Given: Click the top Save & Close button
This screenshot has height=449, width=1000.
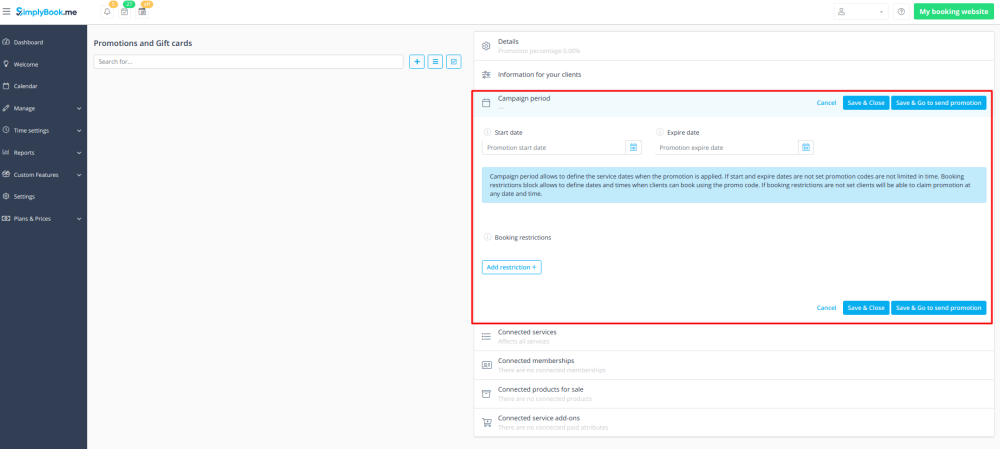Looking at the screenshot, I should pyautogui.click(x=865, y=103).
